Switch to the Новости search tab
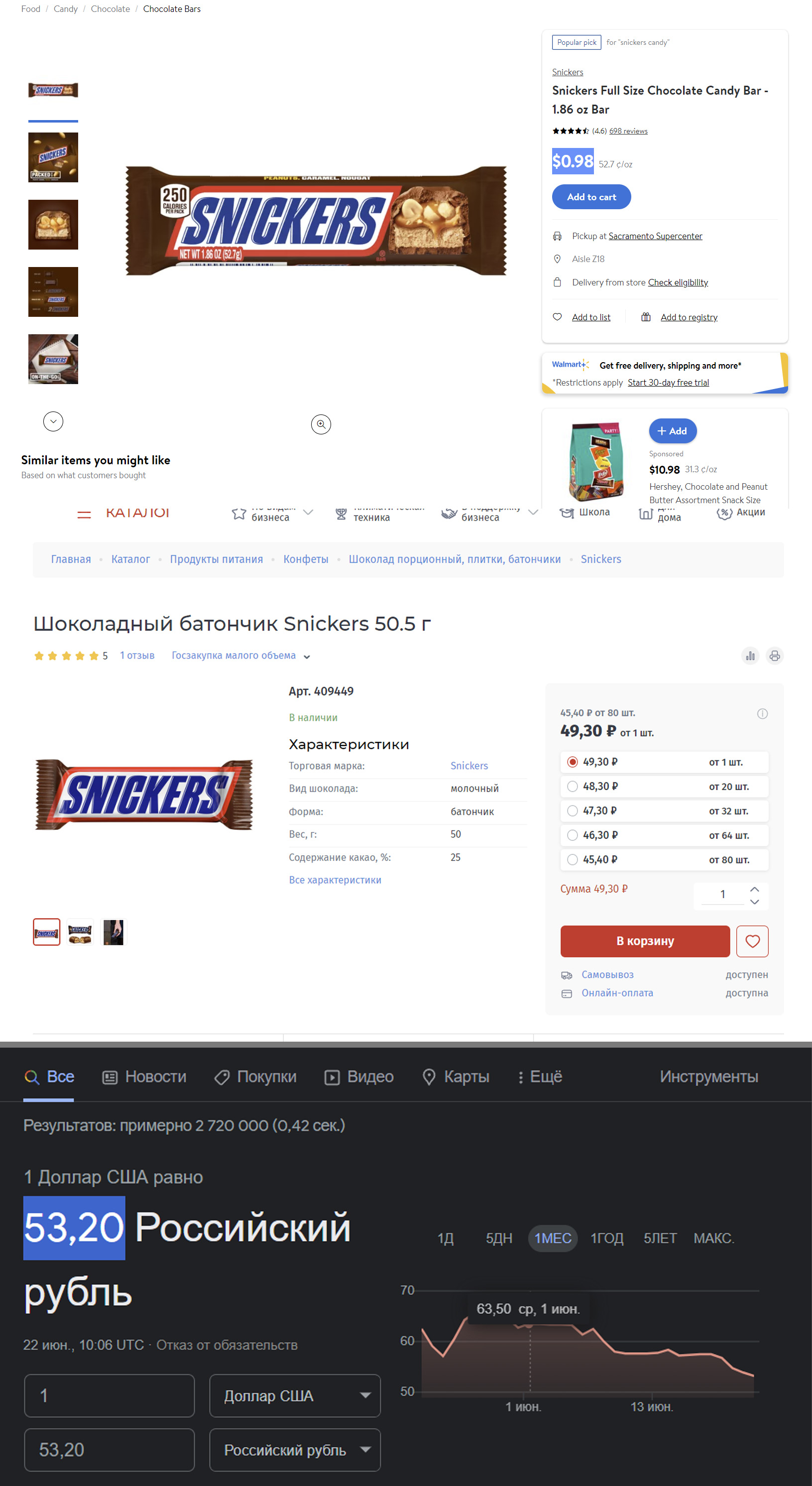Viewport: 812px width, 1486px height. (x=144, y=1077)
